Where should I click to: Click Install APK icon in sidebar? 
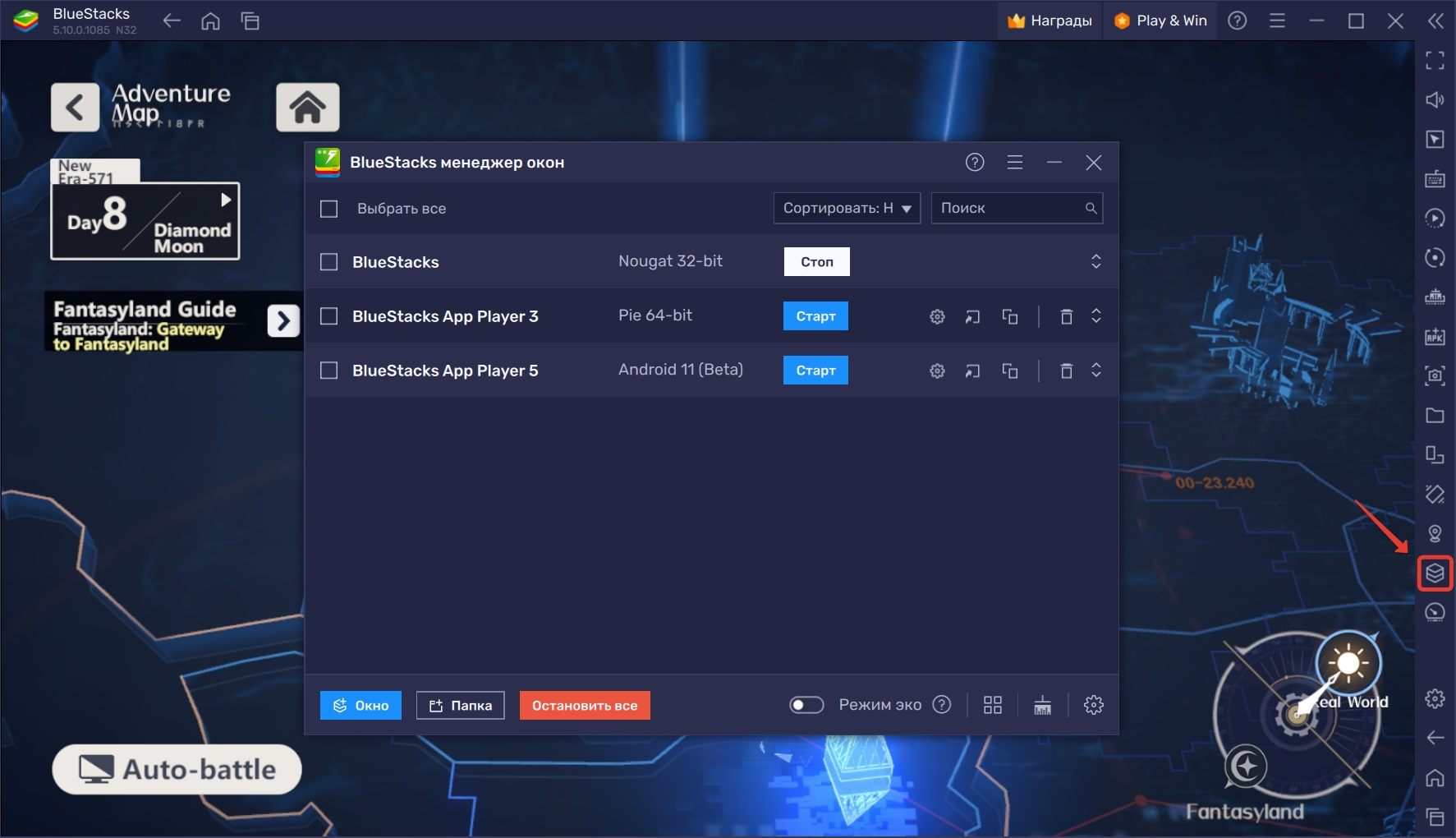pos(1435,336)
